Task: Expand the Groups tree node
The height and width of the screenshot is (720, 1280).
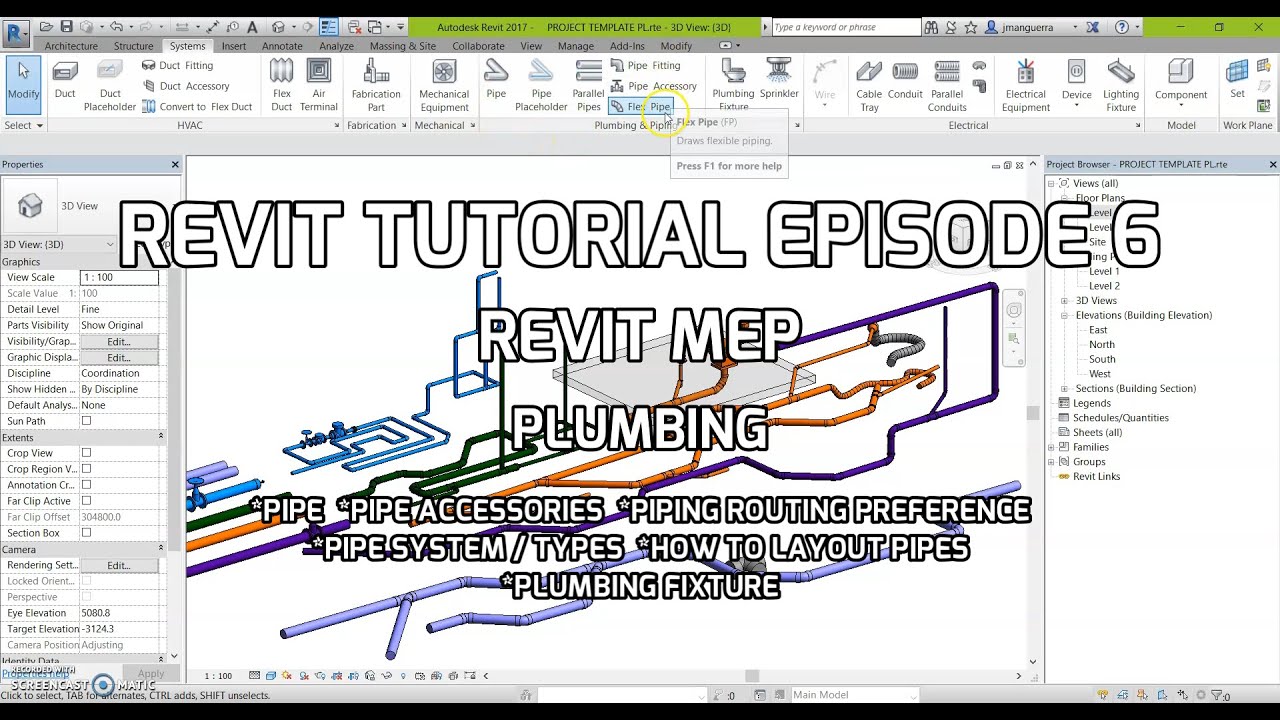Action: tap(1052, 462)
